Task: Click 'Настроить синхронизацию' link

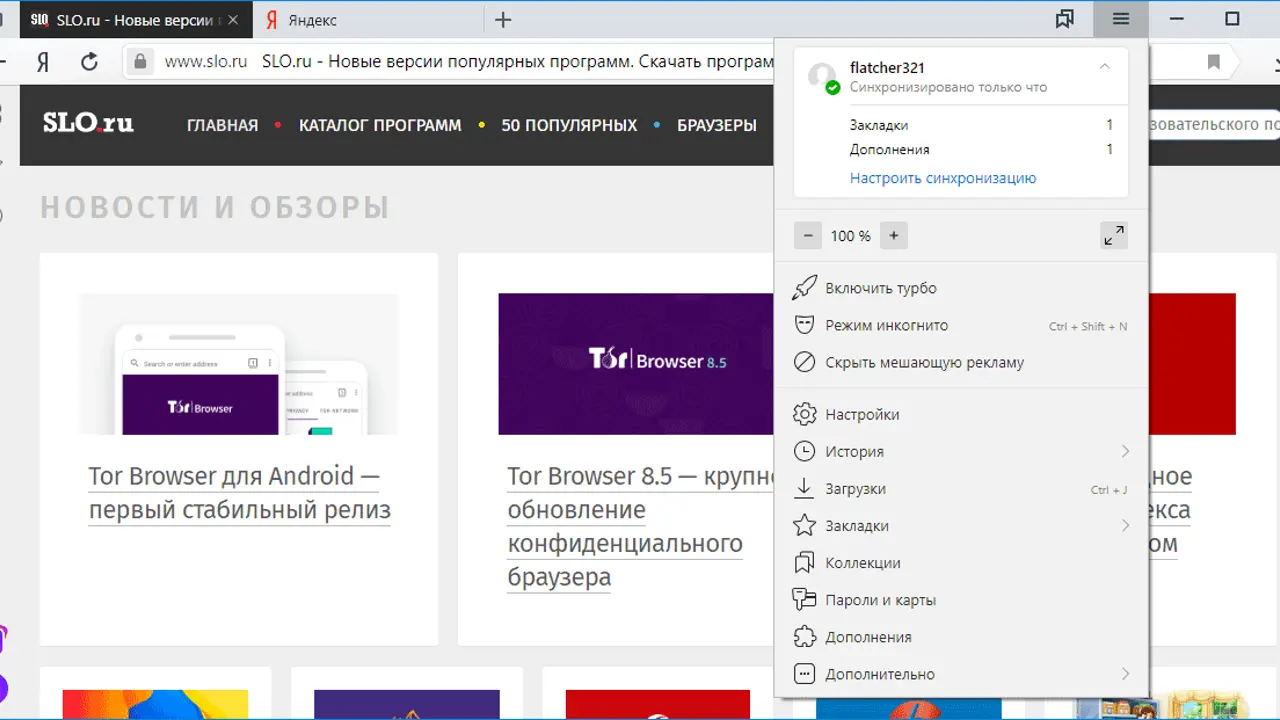Action: (942, 178)
